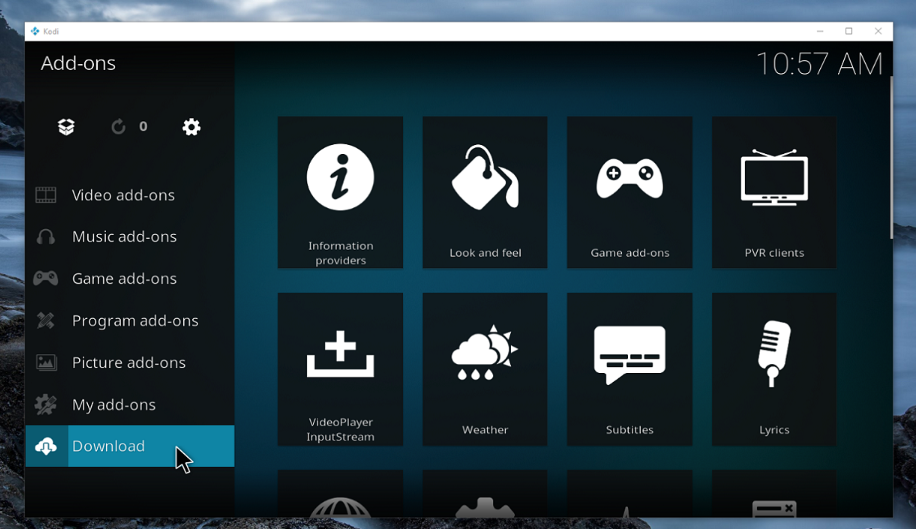Screen dimensions: 916x529
Task: Click the headphones icon beside Music add-ons
Action: (46, 237)
